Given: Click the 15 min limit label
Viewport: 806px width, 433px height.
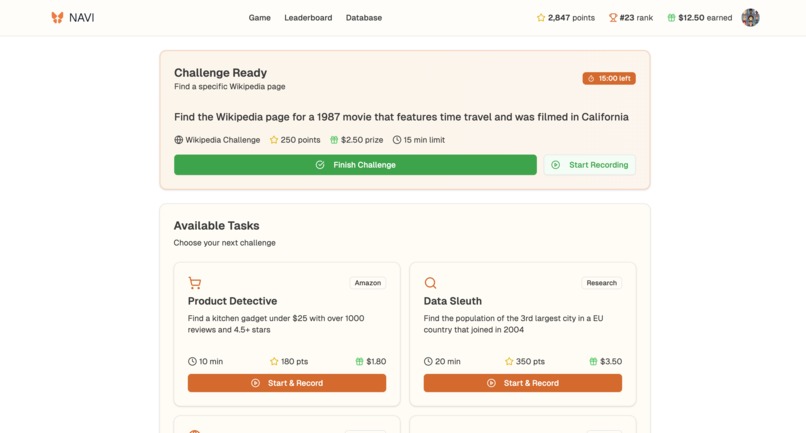Looking at the screenshot, I should click(x=424, y=140).
